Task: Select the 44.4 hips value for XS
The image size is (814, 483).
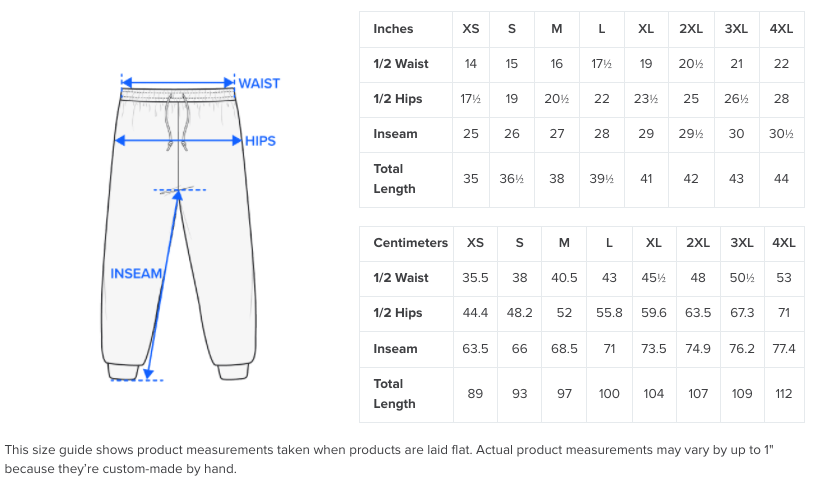Action: 475,313
